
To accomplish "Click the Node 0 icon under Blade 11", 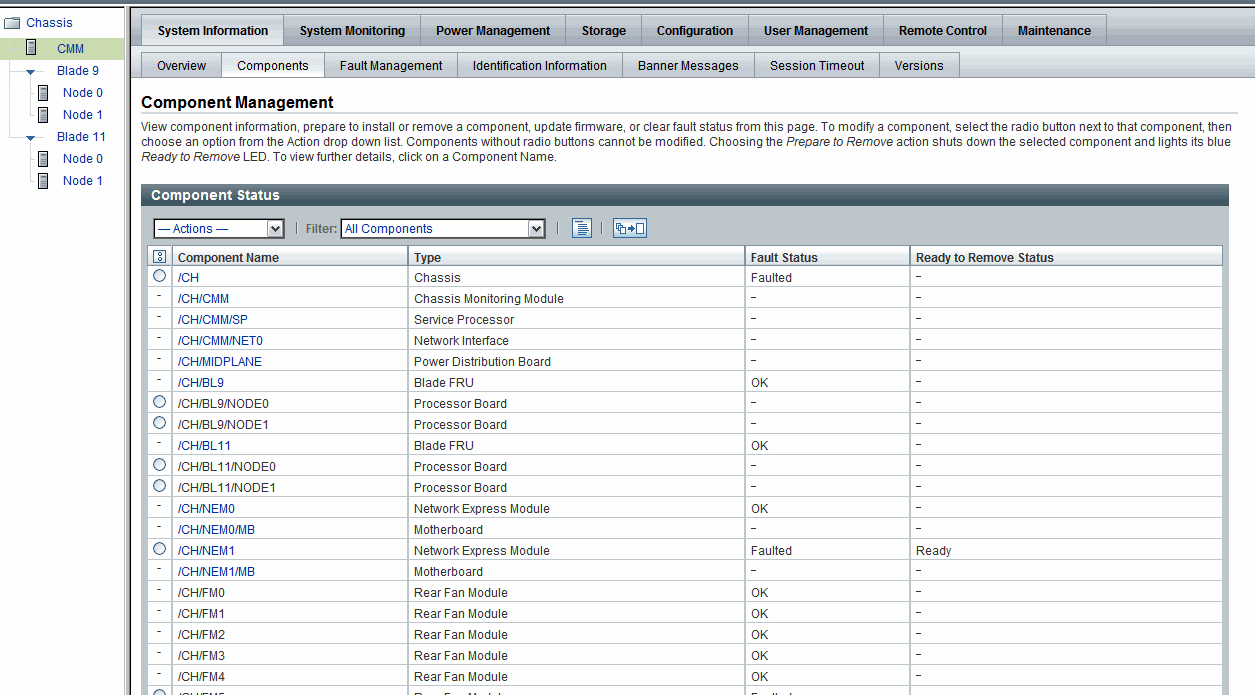I will 43,159.
